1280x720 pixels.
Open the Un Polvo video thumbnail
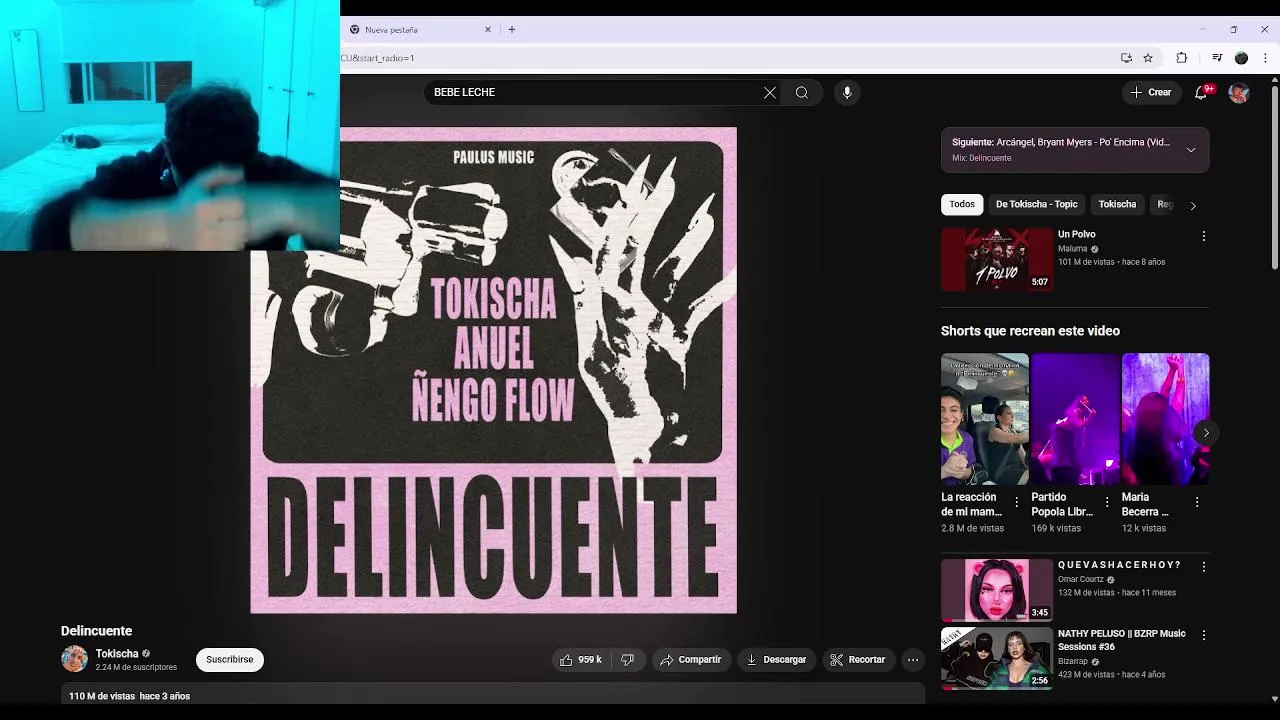tap(997, 259)
